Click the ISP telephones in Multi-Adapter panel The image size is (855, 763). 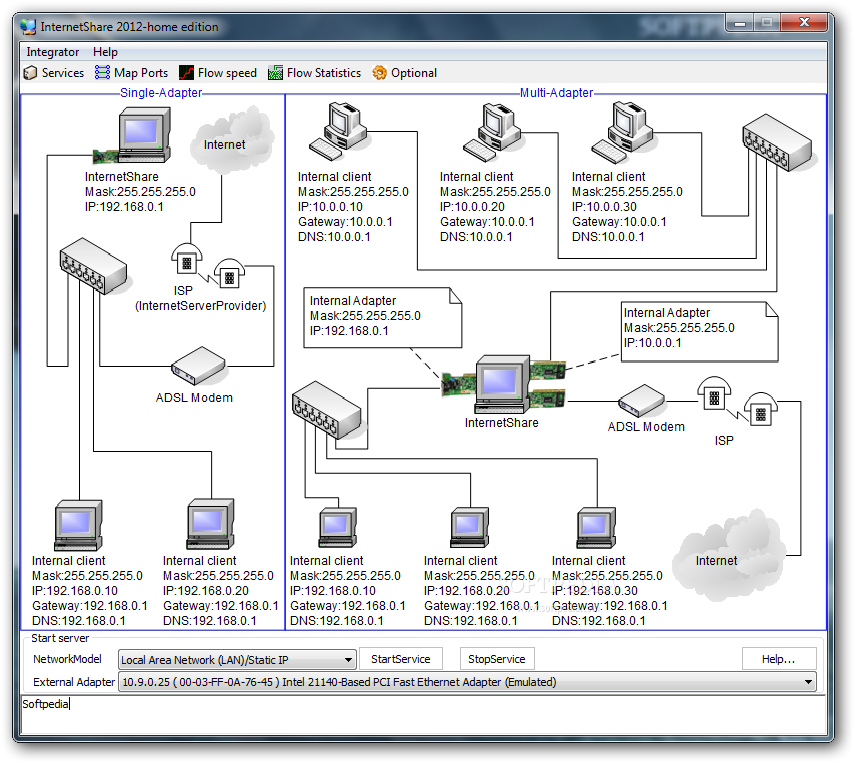click(737, 400)
